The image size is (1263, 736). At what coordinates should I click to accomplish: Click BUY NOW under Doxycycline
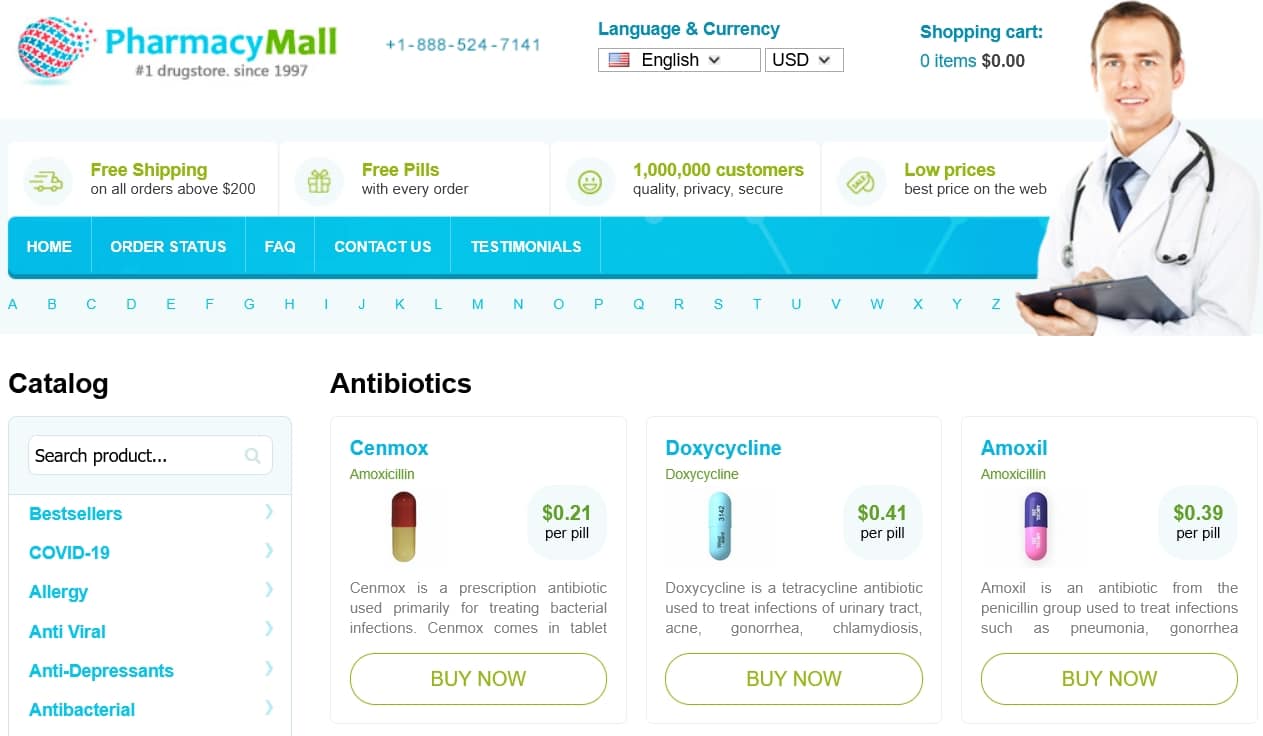pyautogui.click(x=793, y=678)
